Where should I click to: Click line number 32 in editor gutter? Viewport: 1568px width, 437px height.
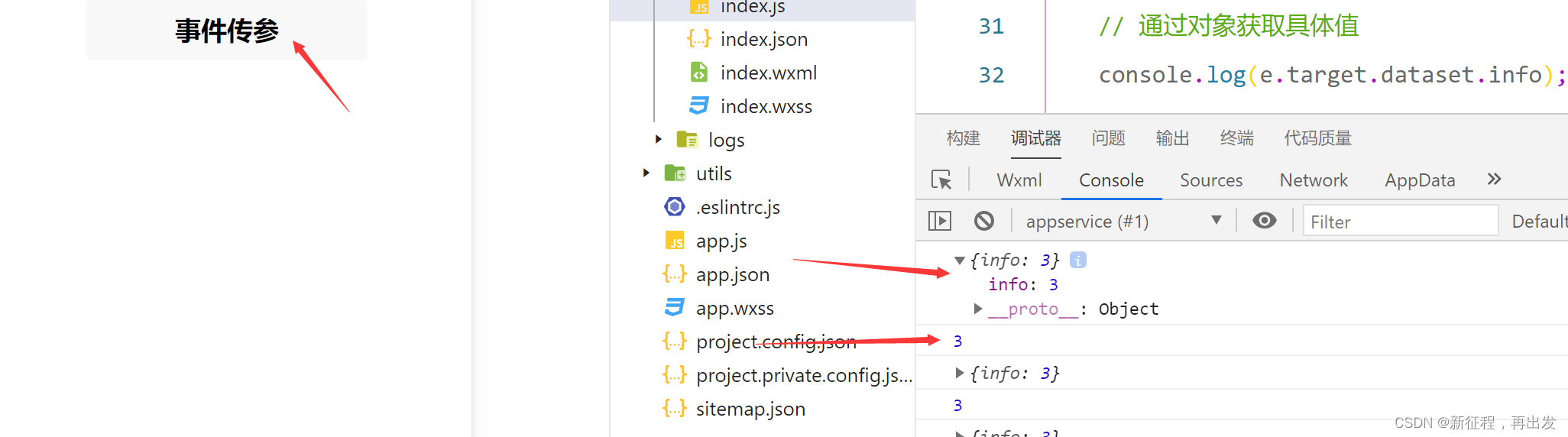pyautogui.click(x=991, y=75)
